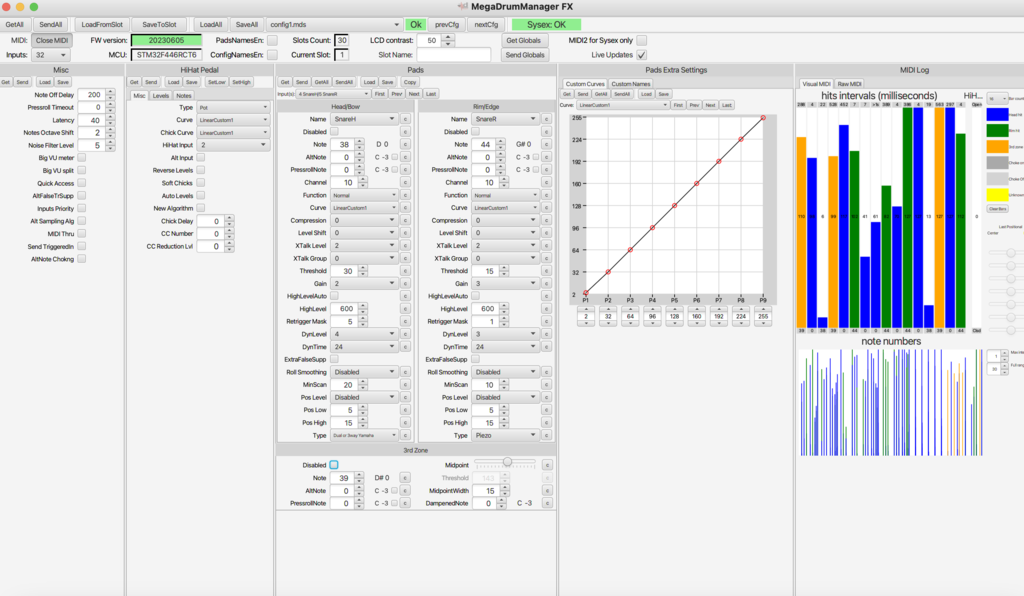The image size is (1024, 596).
Task: Enable MIDI2 for Sysex only checkbox
Action: pyautogui.click(x=642, y=40)
